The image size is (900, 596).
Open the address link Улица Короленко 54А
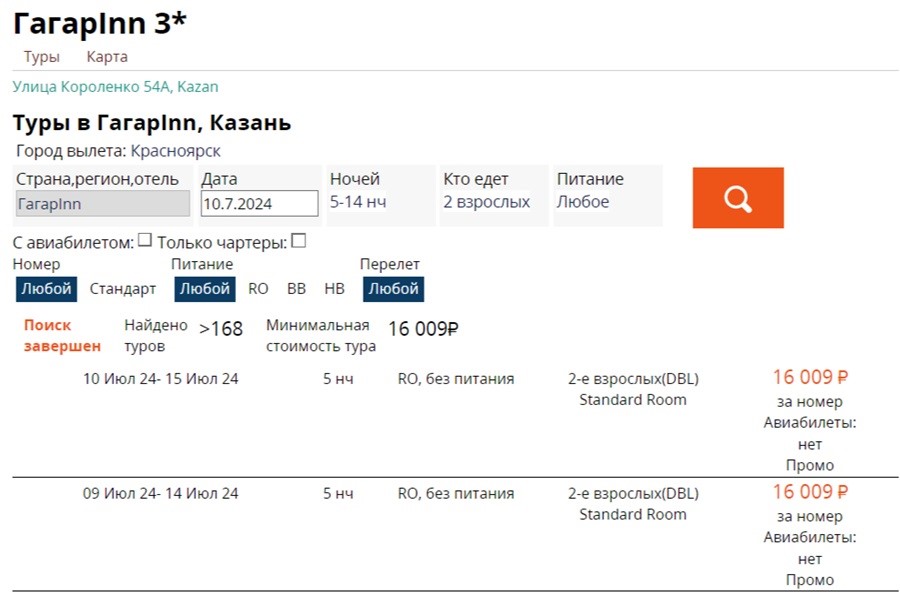pyautogui.click(x=115, y=87)
